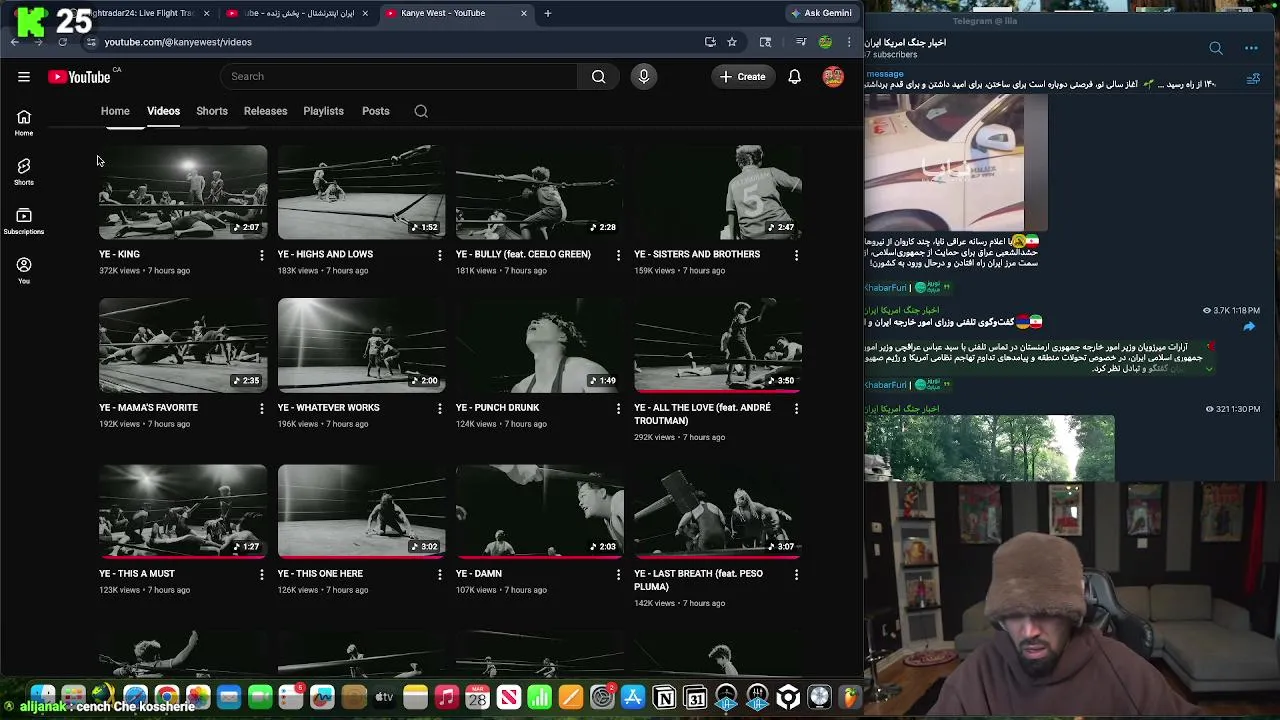Open options menu for YE - BULLY video
The height and width of the screenshot is (720, 1280).
tap(617, 255)
